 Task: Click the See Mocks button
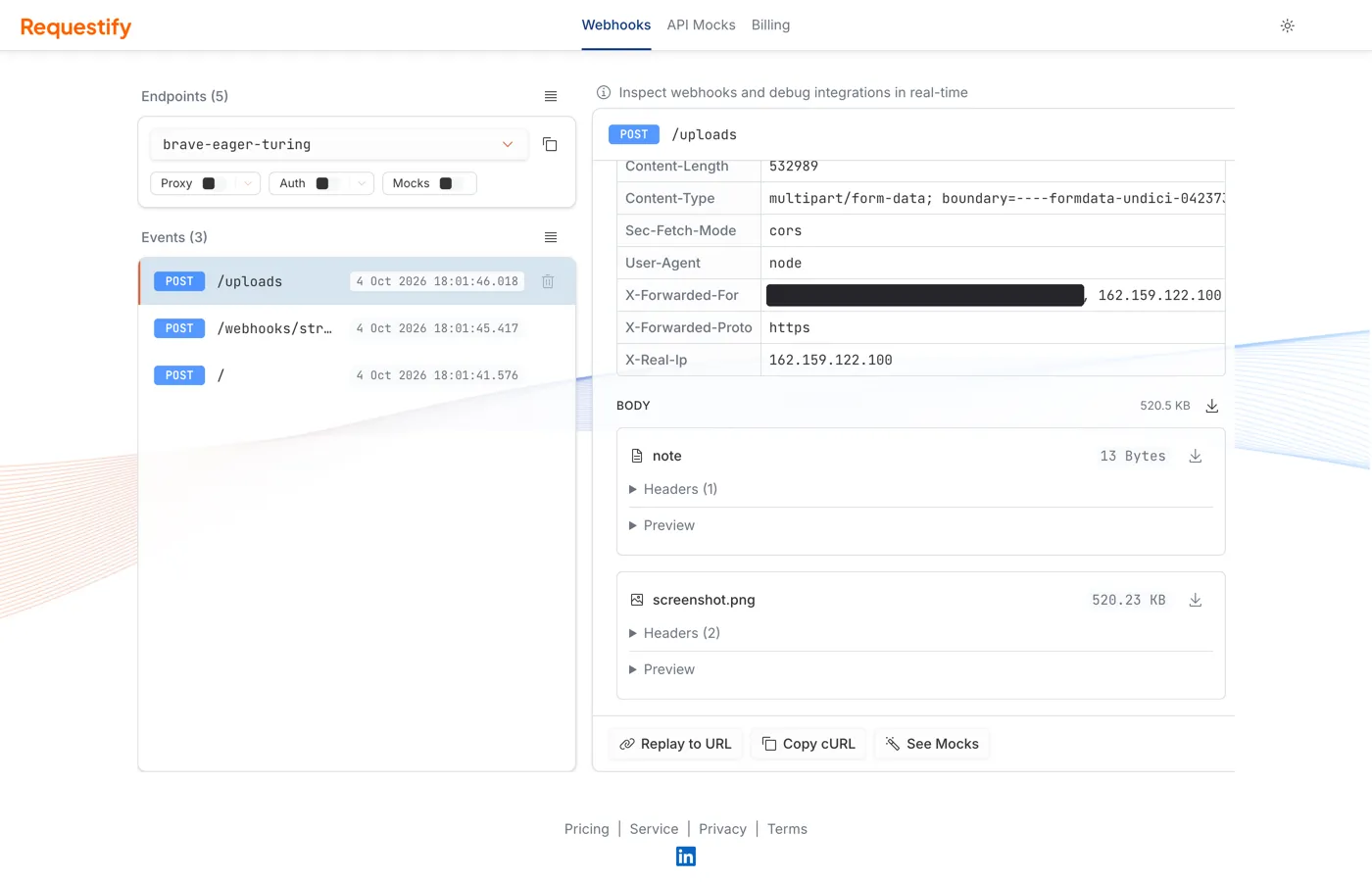tap(932, 744)
